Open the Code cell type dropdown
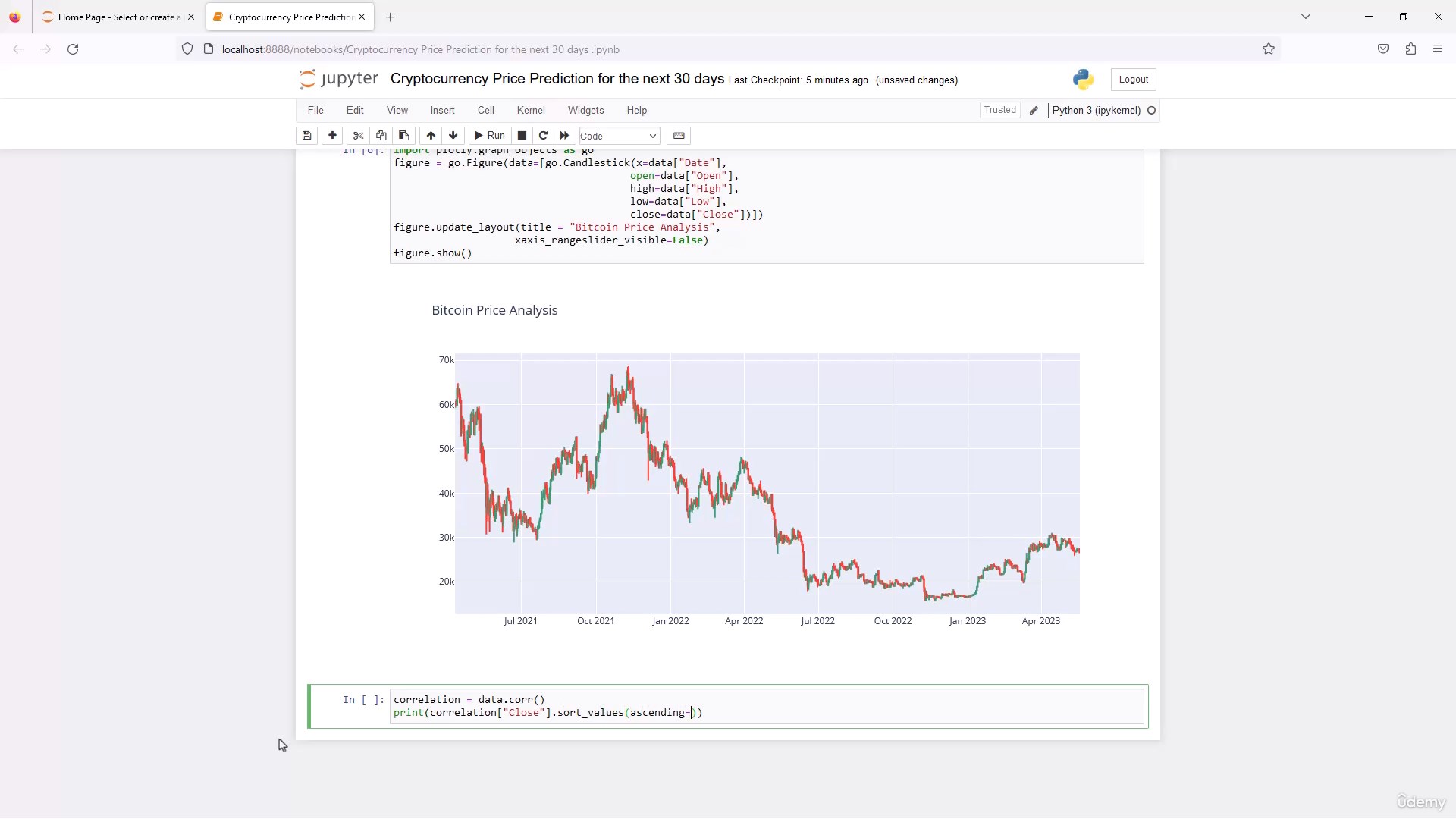The height and width of the screenshot is (819, 1456). (x=619, y=136)
